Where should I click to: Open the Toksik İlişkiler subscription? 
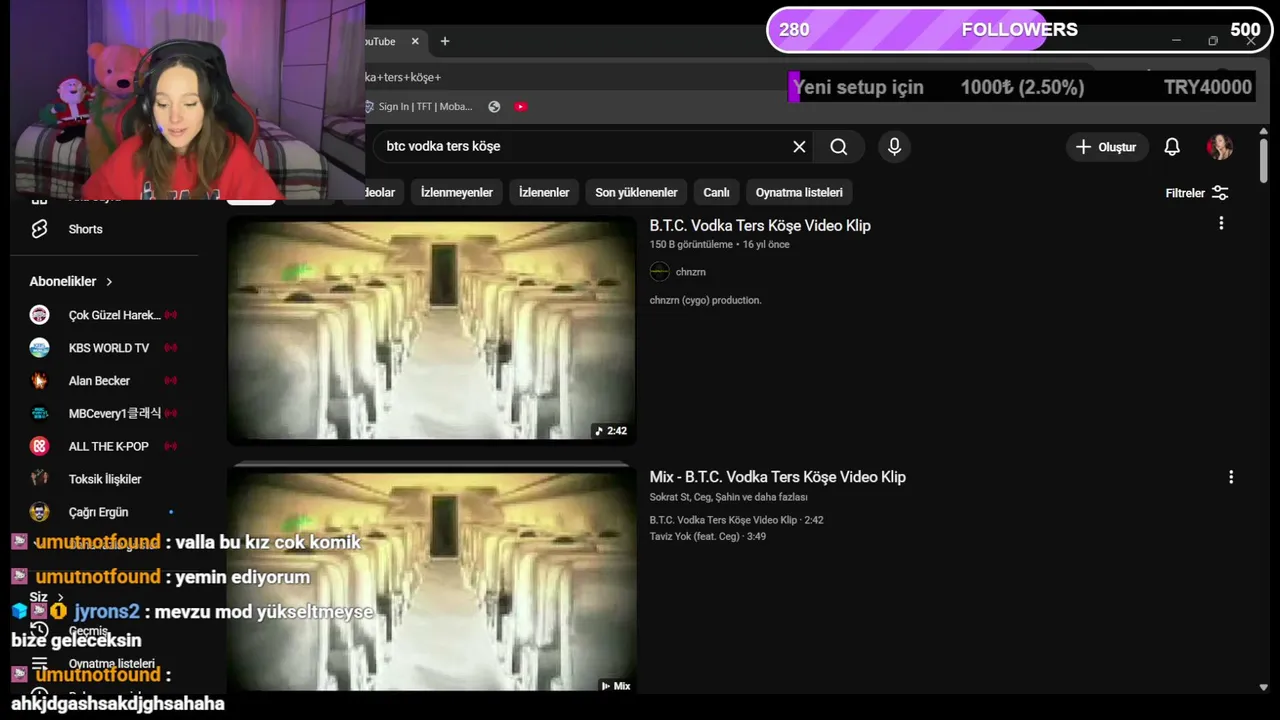point(105,479)
